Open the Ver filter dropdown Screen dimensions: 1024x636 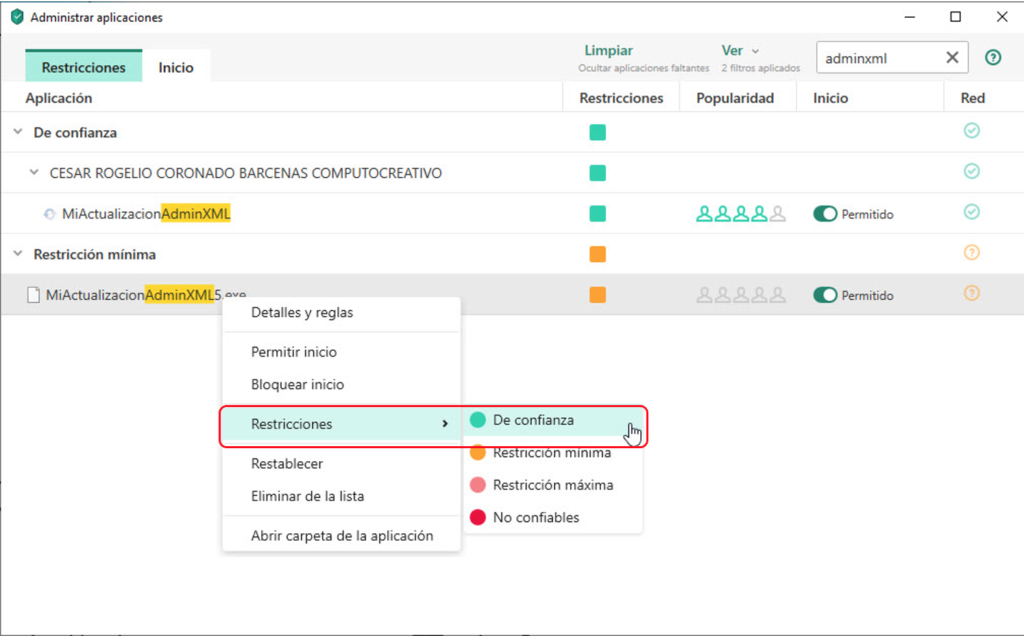point(740,51)
